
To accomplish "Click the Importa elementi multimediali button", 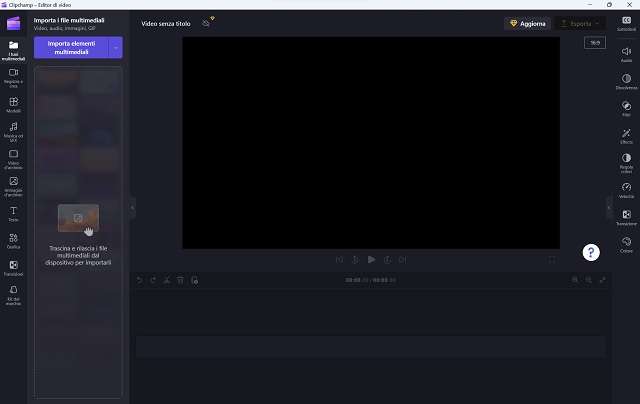I will tap(71, 48).
